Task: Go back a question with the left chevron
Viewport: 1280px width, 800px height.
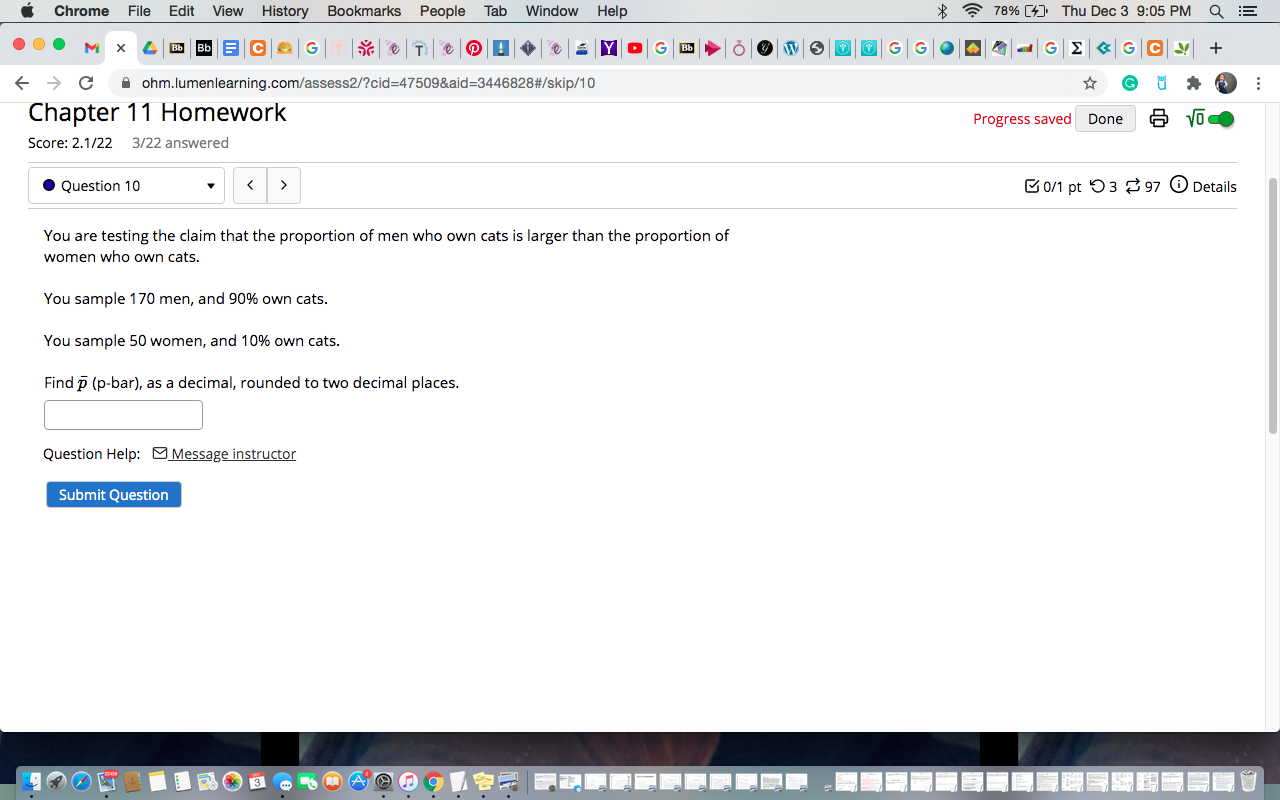Action: point(249,185)
